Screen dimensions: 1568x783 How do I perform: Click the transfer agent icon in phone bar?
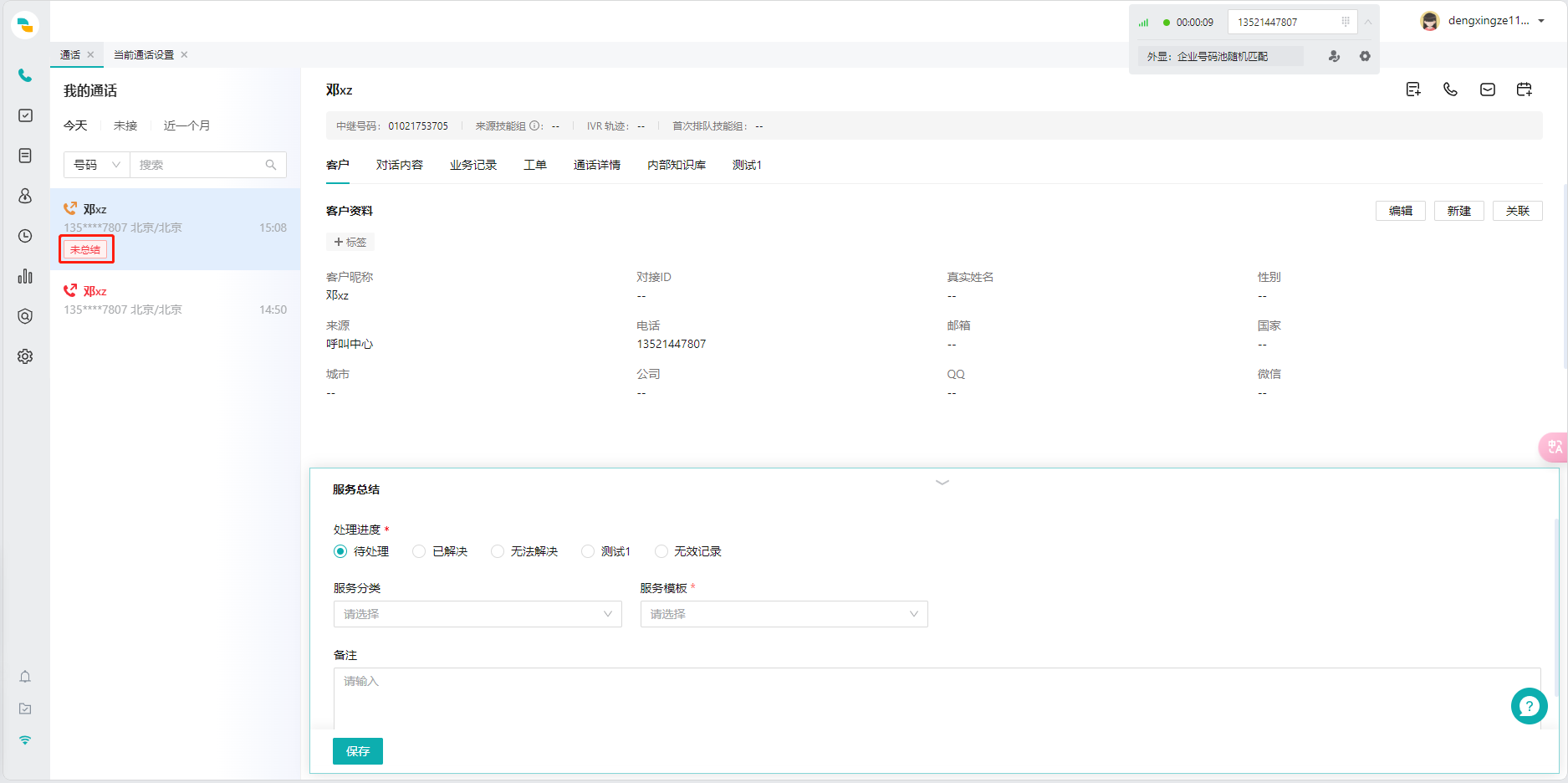pos(1334,56)
